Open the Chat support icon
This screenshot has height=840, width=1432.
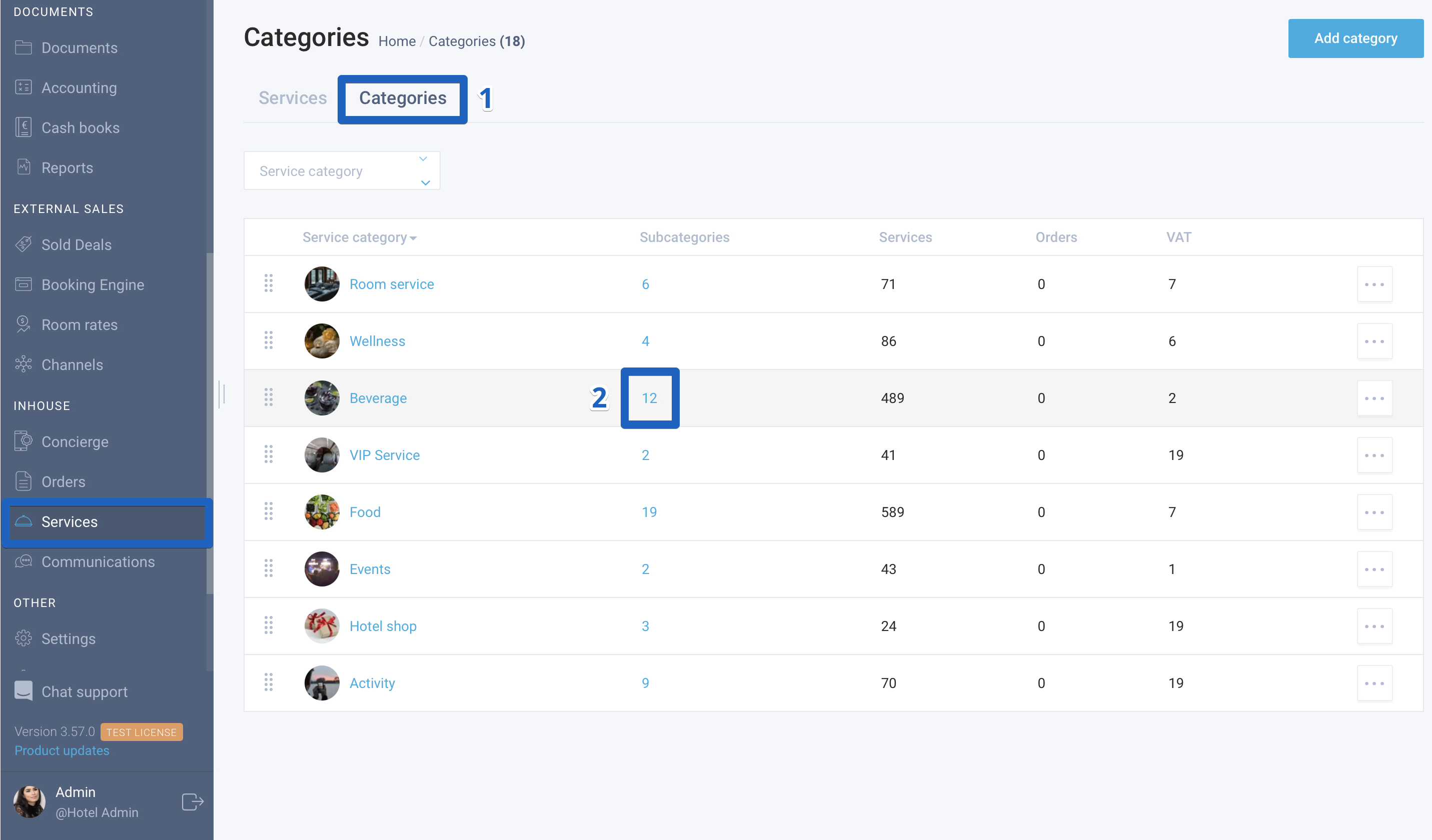[x=24, y=690]
